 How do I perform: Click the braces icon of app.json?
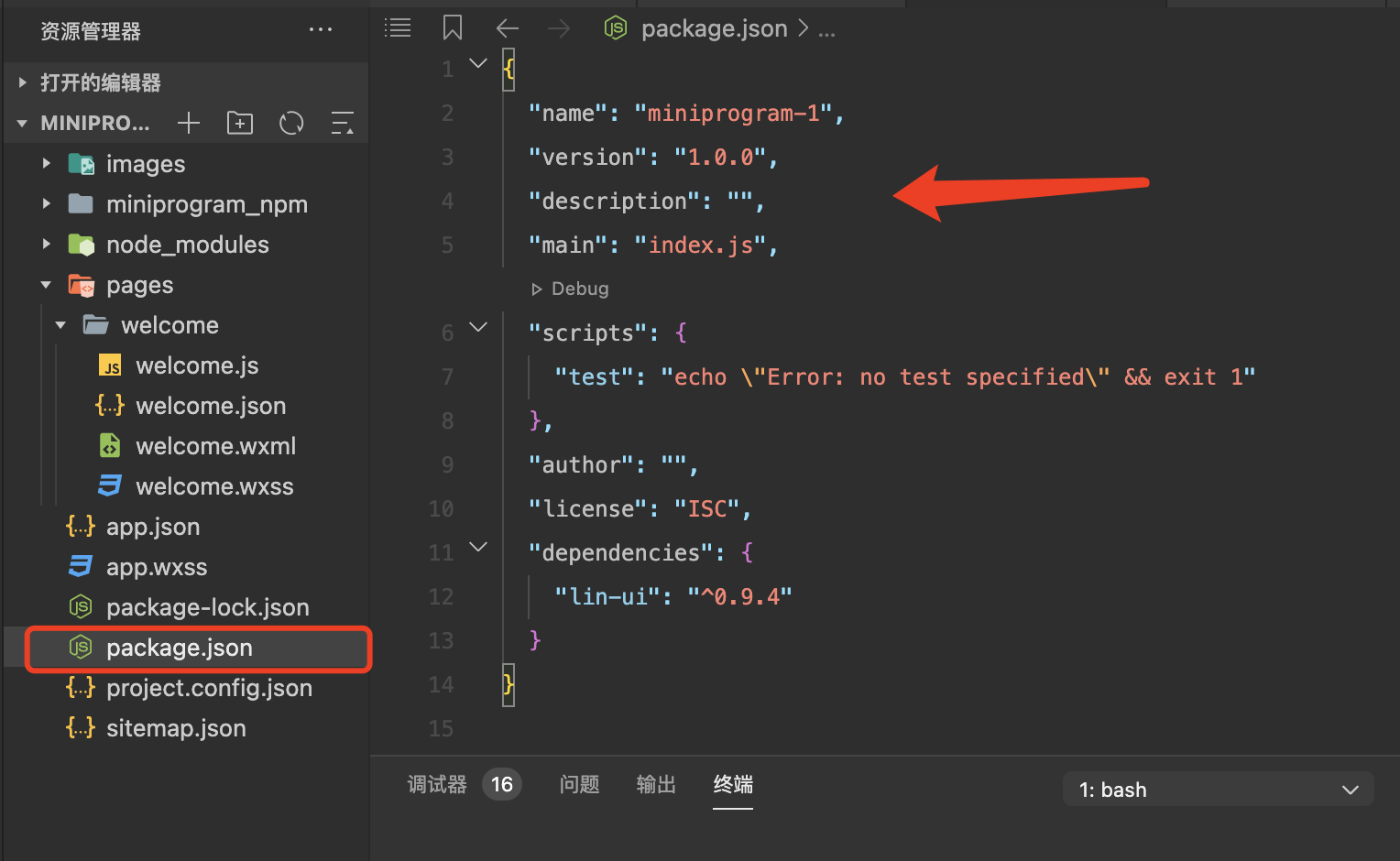pyautogui.click(x=81, y=526)
